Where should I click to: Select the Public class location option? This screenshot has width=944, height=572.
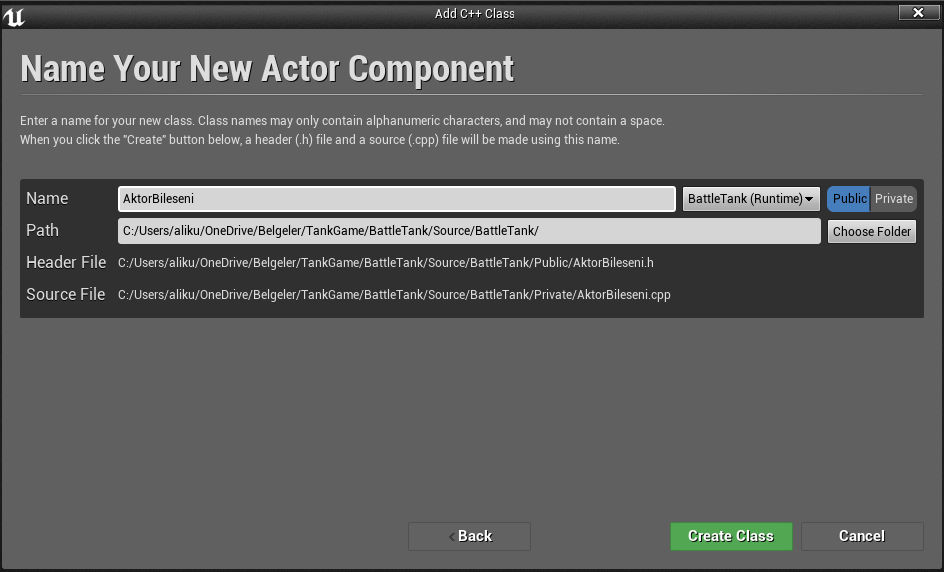tap(849, 199)
